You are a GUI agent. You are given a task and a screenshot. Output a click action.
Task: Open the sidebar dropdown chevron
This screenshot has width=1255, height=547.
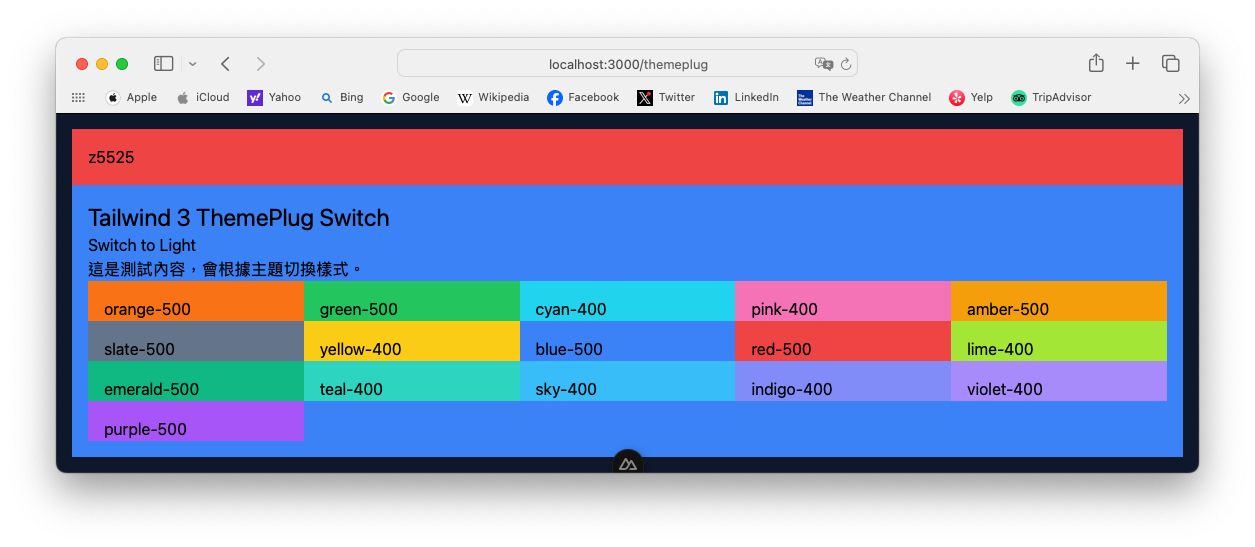coord(192,64)
